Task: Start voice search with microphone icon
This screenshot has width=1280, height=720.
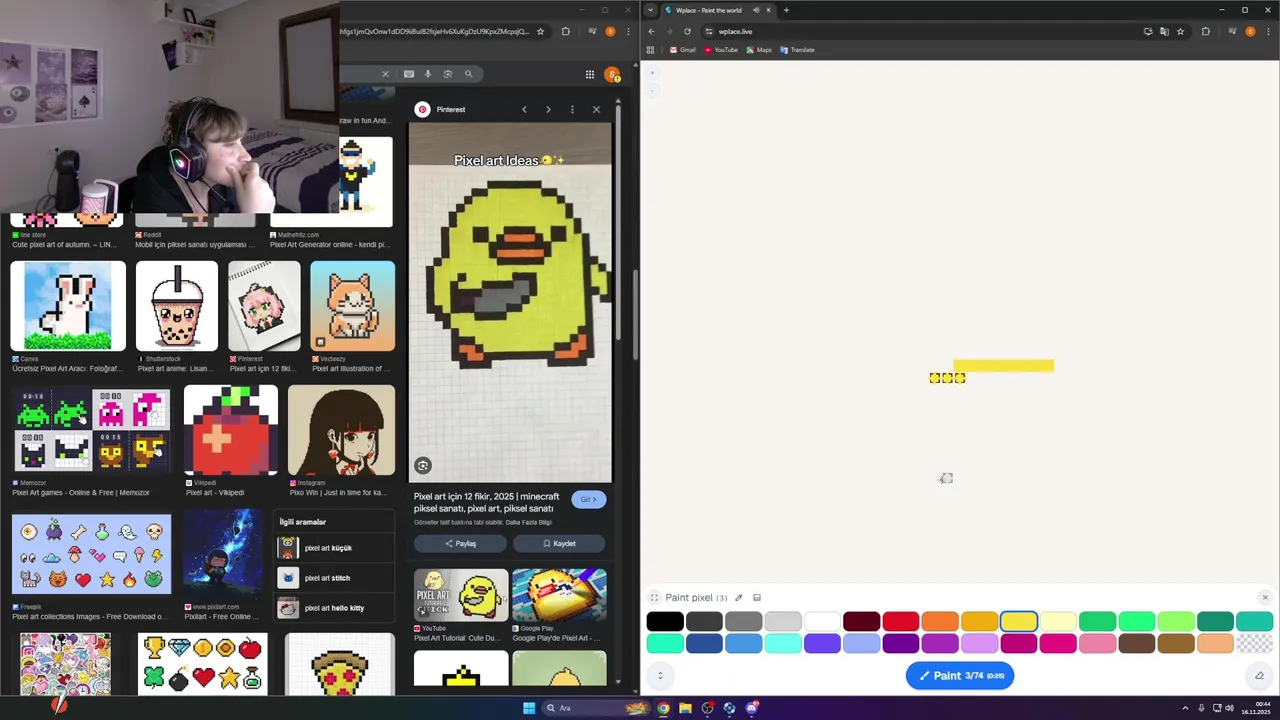Action: 428,74
